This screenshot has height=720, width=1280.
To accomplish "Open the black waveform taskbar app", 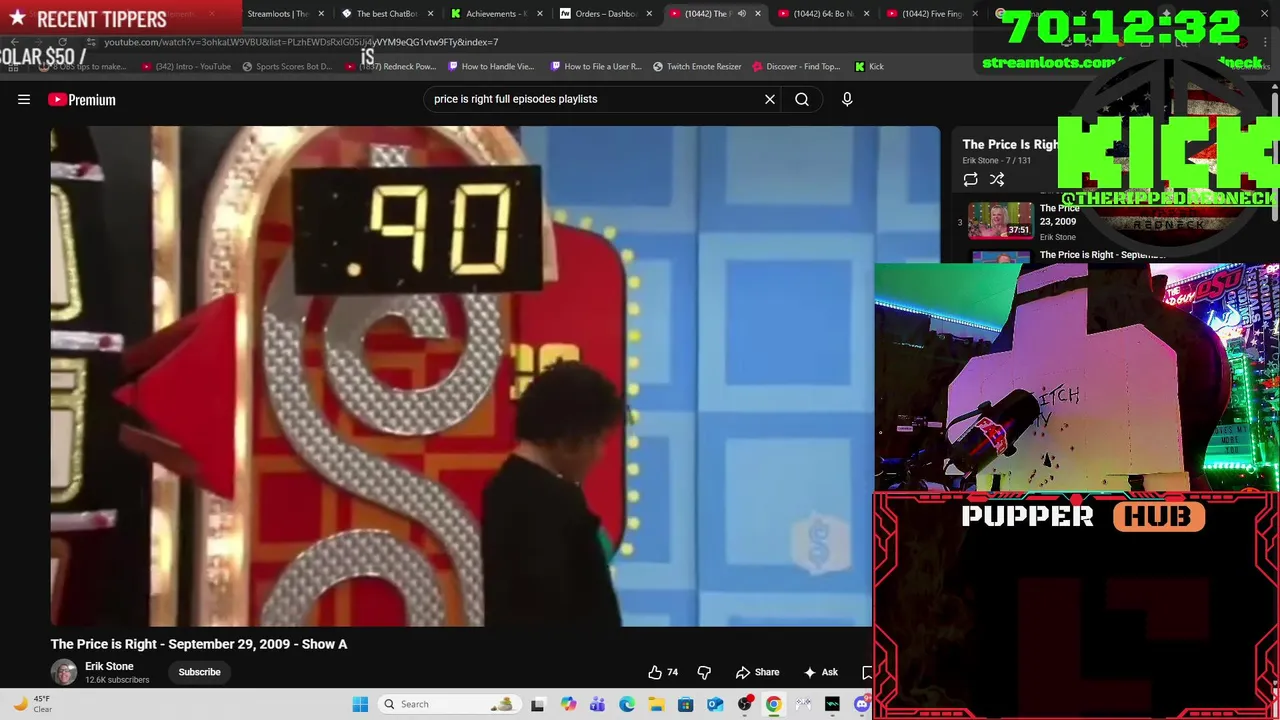I will click(x=832, y=704).
